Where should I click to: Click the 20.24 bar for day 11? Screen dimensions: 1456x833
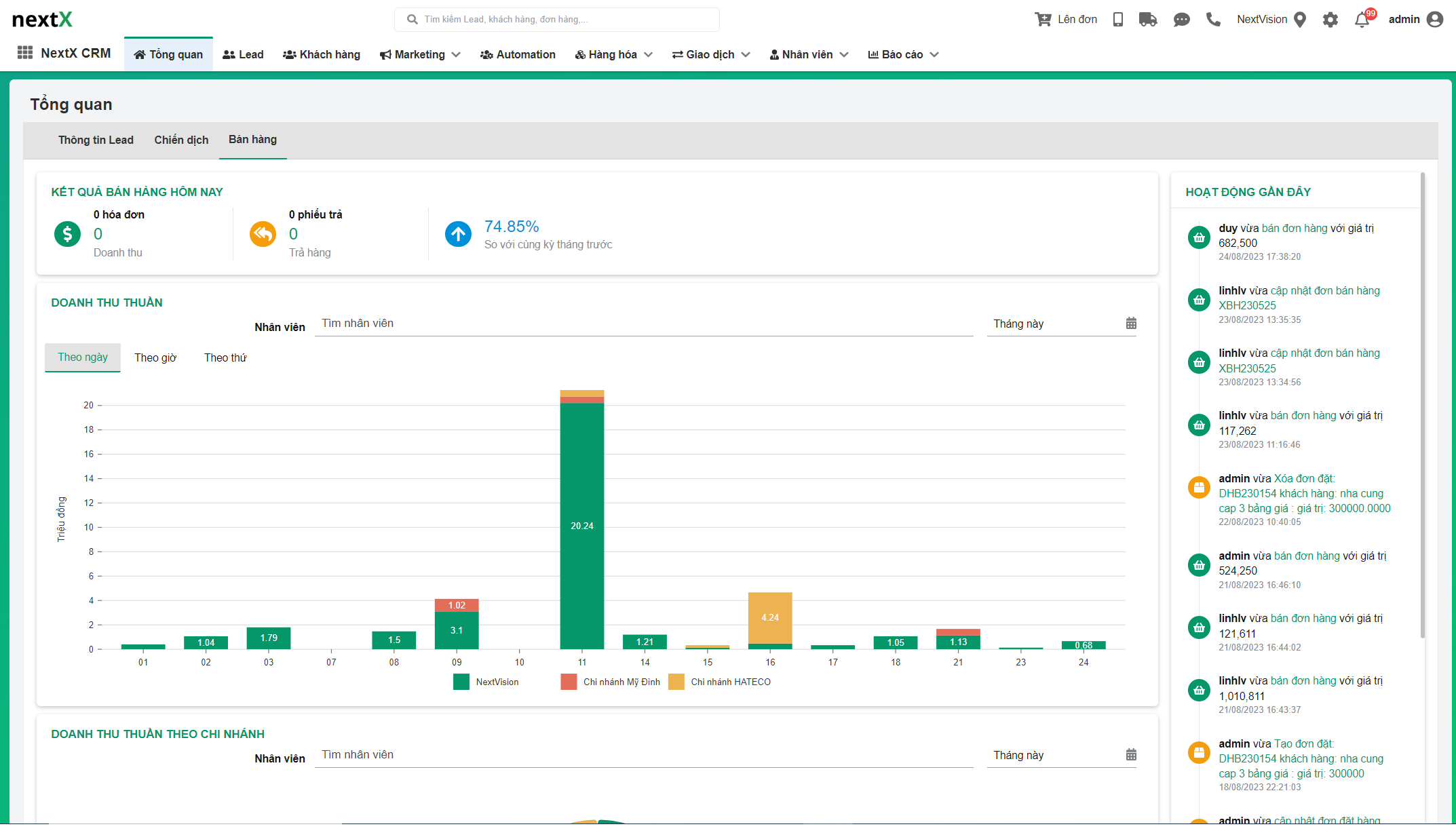[x=582, y=526]
